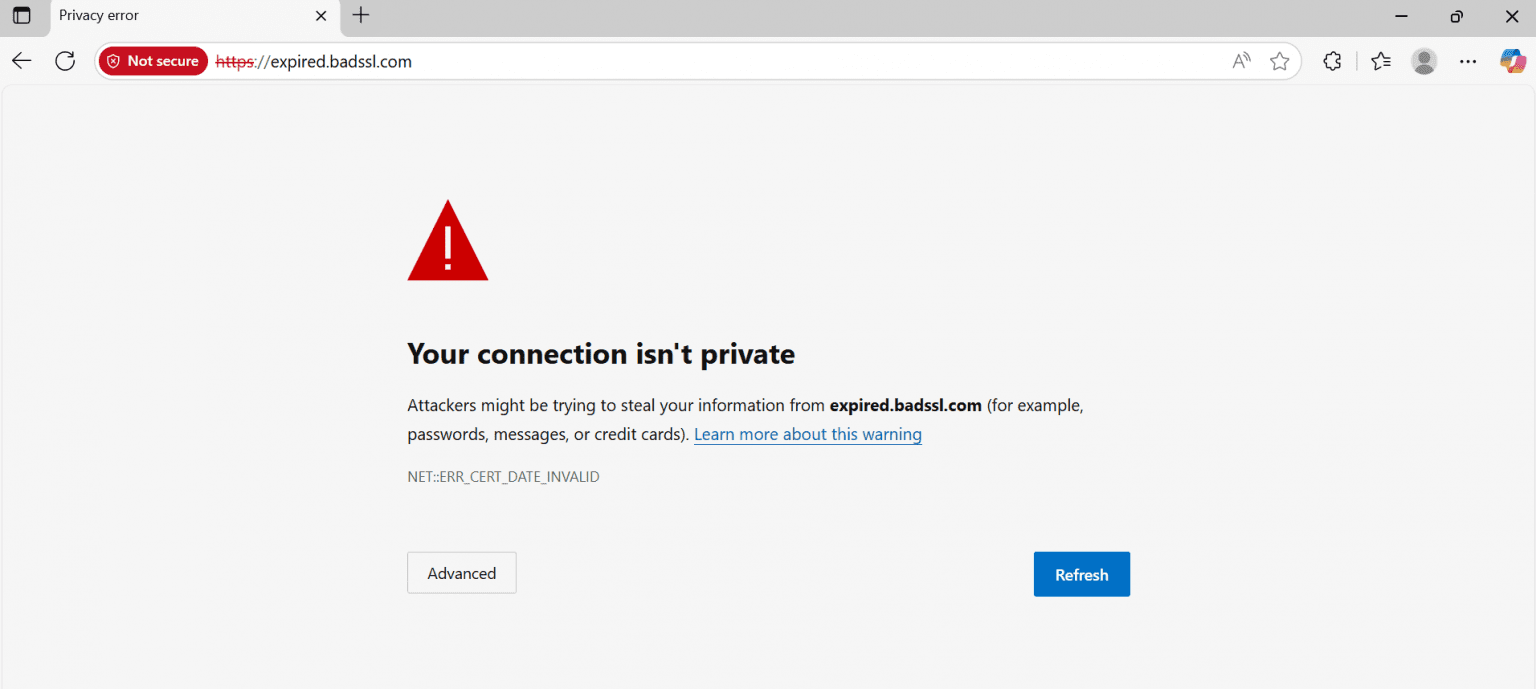This screenshot has height=689, width=1536.
Task: Reload the page with the refresh icon
Action: coord(64,60)
